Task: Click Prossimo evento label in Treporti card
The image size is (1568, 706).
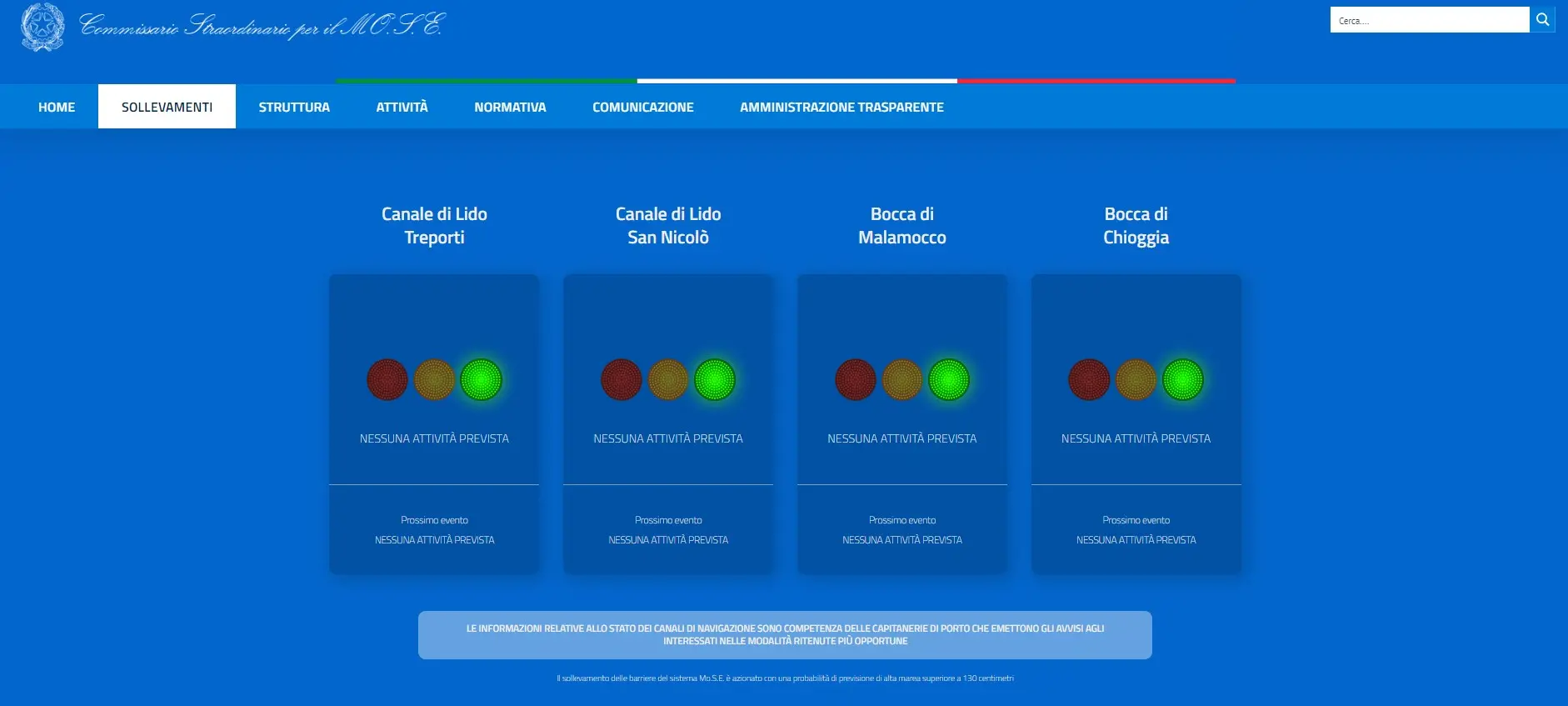Action: [x=434, y=520]
